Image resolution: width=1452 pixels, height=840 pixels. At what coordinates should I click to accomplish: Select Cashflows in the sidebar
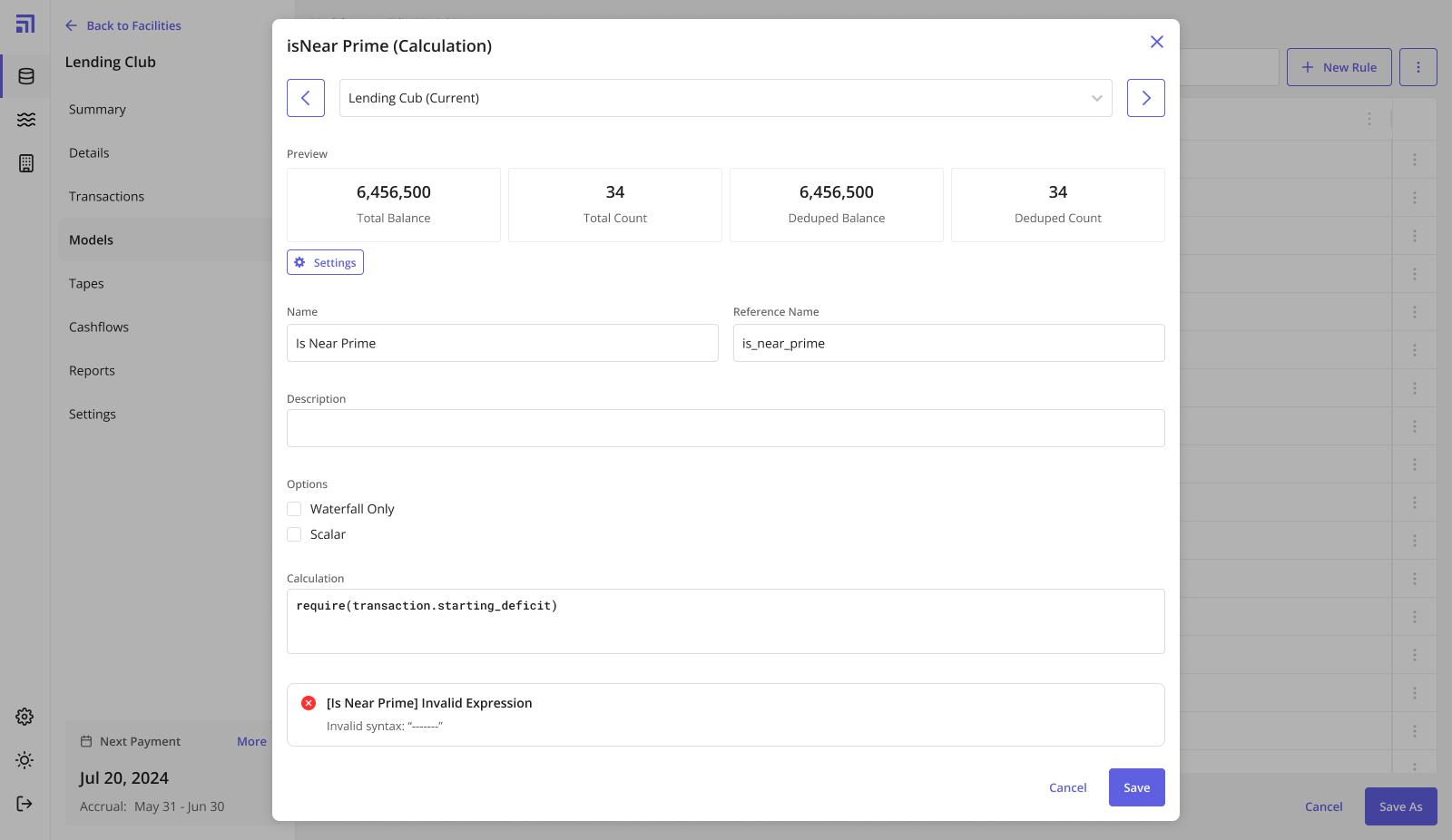tap(99, 327)
